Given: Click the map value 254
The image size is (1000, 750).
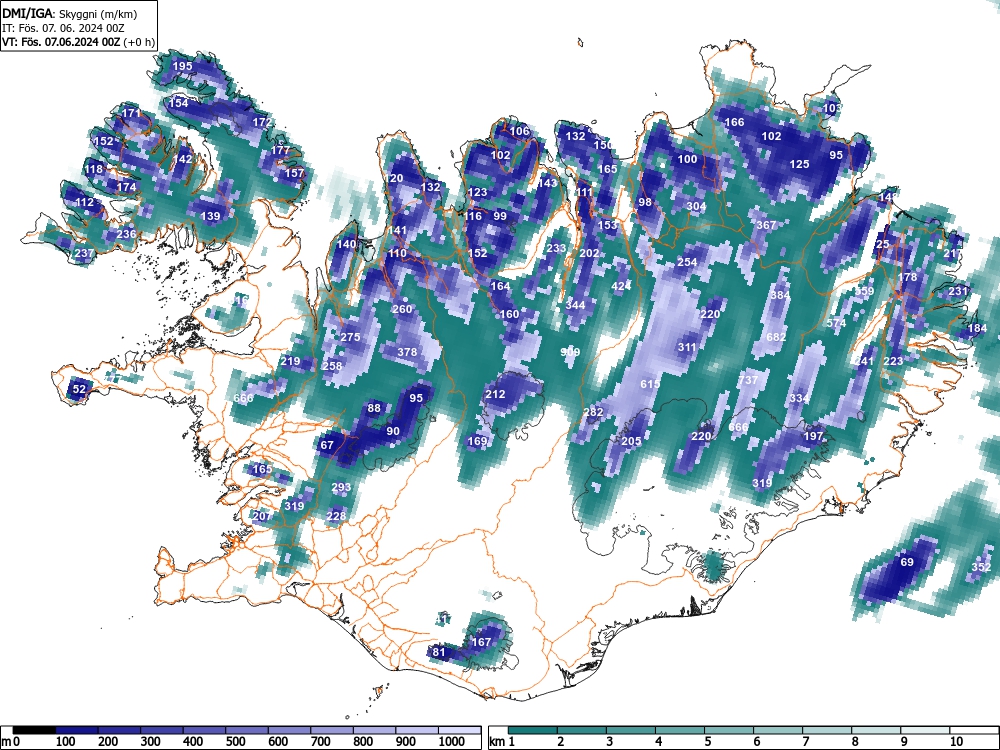Looking at the screenshot, I should pos(687,262).
